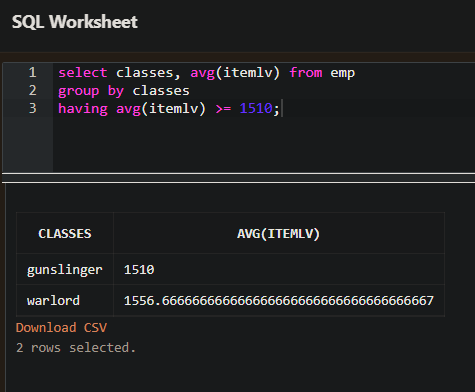This screenshot has width=475, height=392.
Task: Click the 'group' keyword on line 2
Action: (x=79, y=91)
